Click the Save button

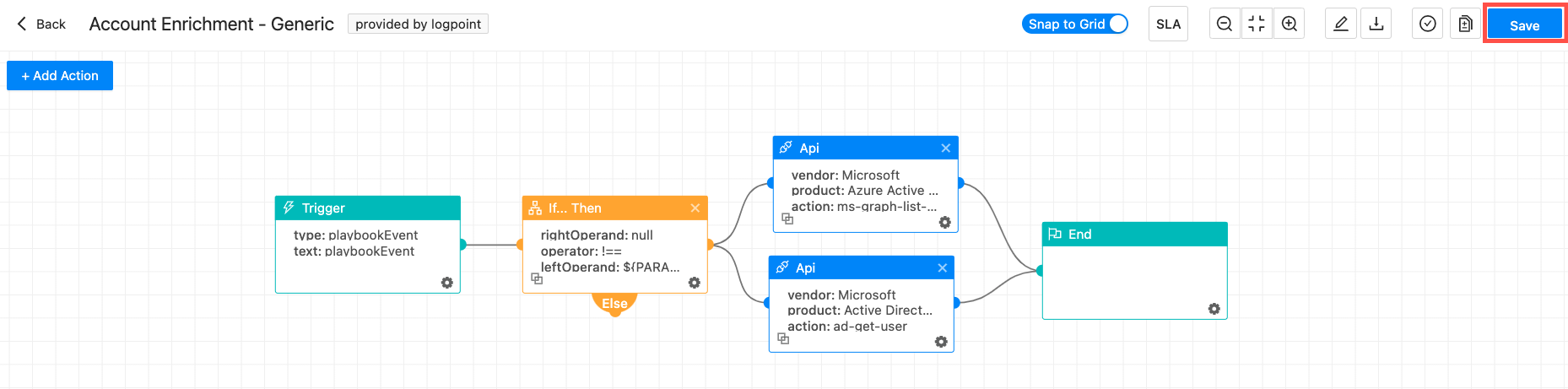tap(1524, 25)
